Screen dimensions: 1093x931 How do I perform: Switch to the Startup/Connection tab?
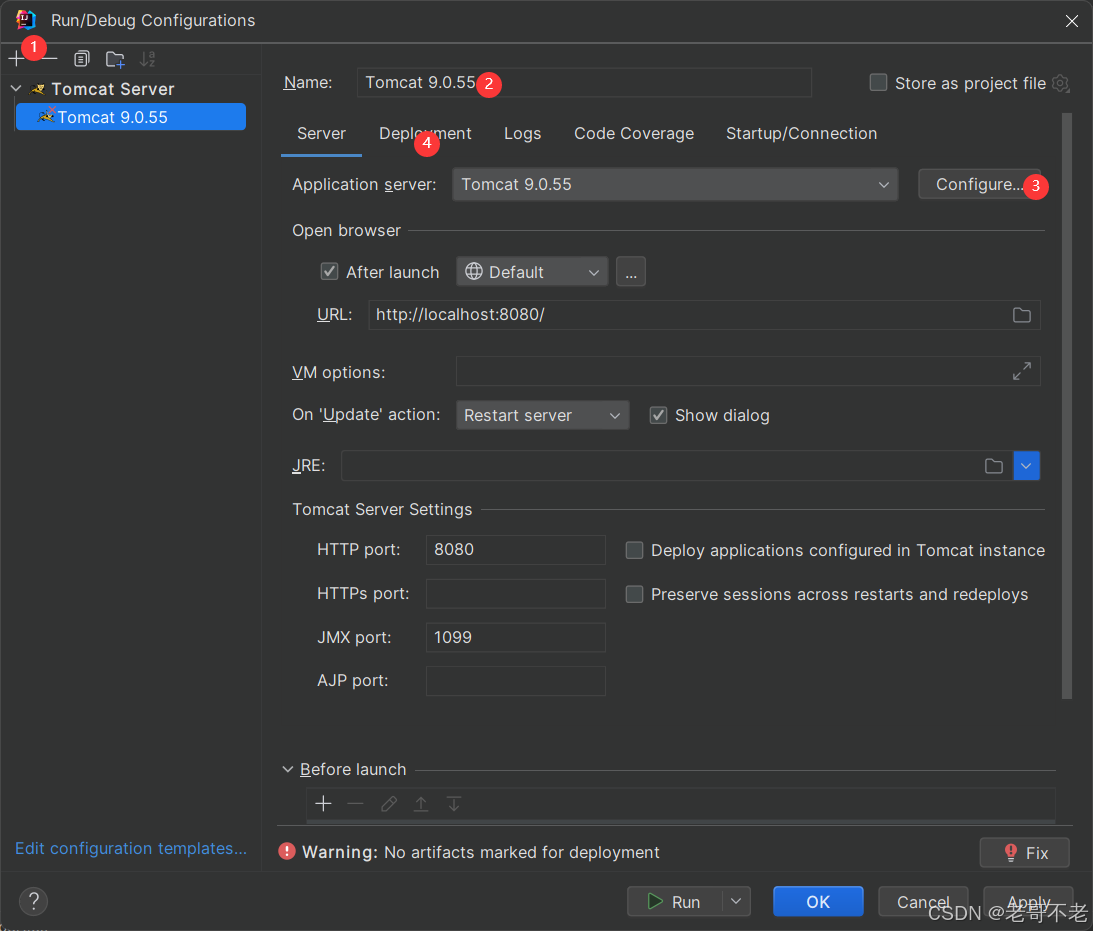802,134
